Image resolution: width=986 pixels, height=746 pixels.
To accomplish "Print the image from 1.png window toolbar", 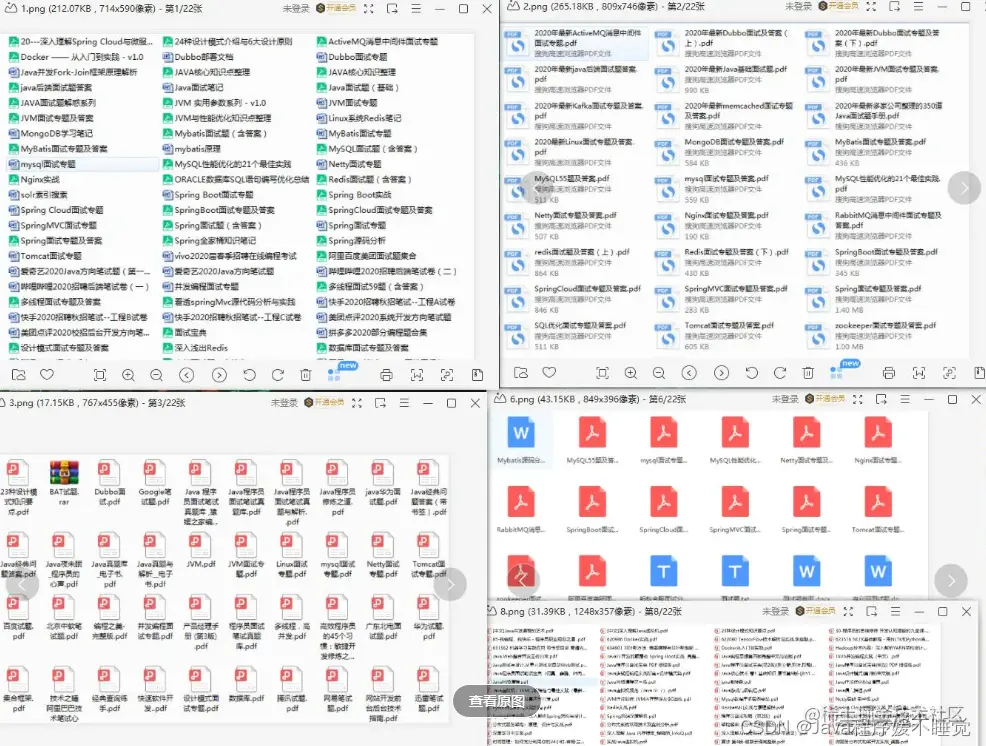I will tap(386, 375).
